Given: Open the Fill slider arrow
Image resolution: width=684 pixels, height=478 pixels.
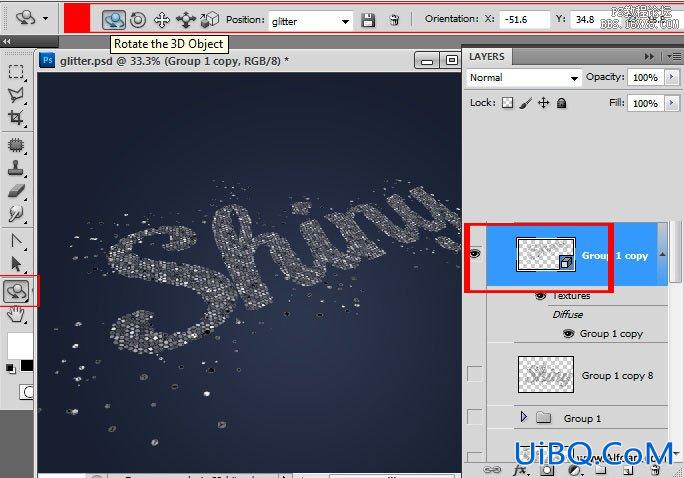Looking at the screenshot, I should point(672,103).
